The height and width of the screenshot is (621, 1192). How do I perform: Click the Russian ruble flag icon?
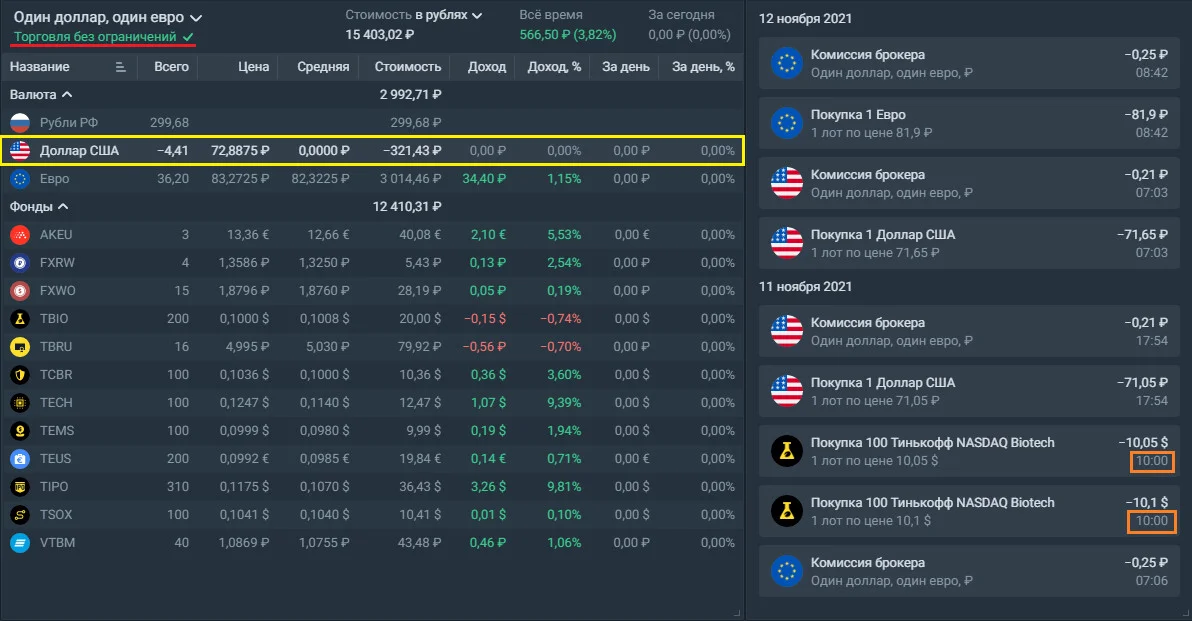tap(20, 122)
